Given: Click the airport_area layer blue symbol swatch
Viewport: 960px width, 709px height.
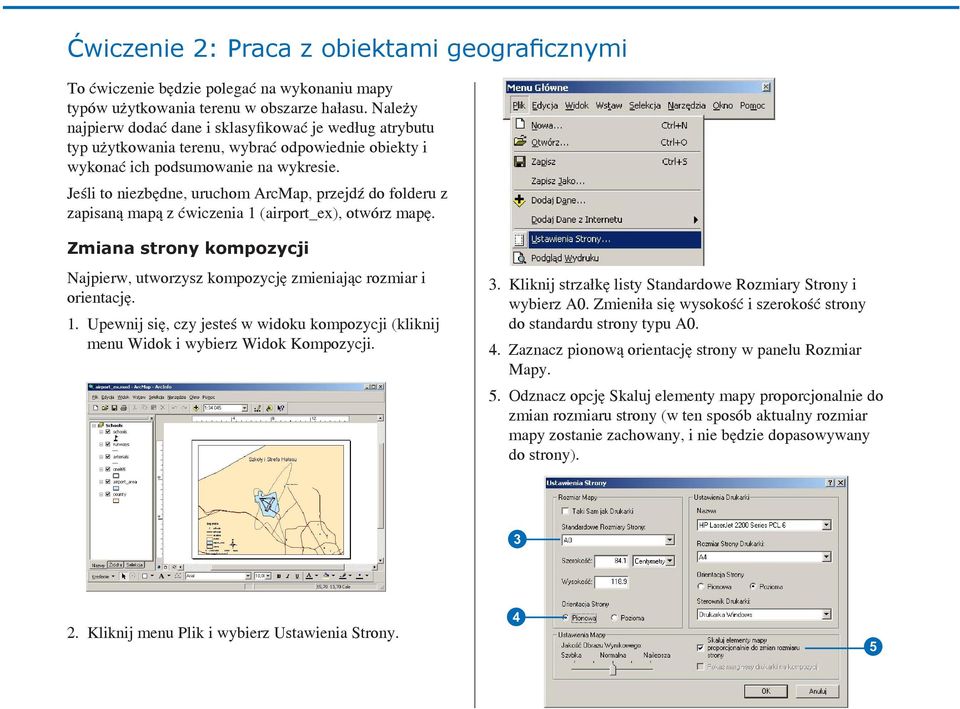Looking at the screenshot, I should 116,488.
